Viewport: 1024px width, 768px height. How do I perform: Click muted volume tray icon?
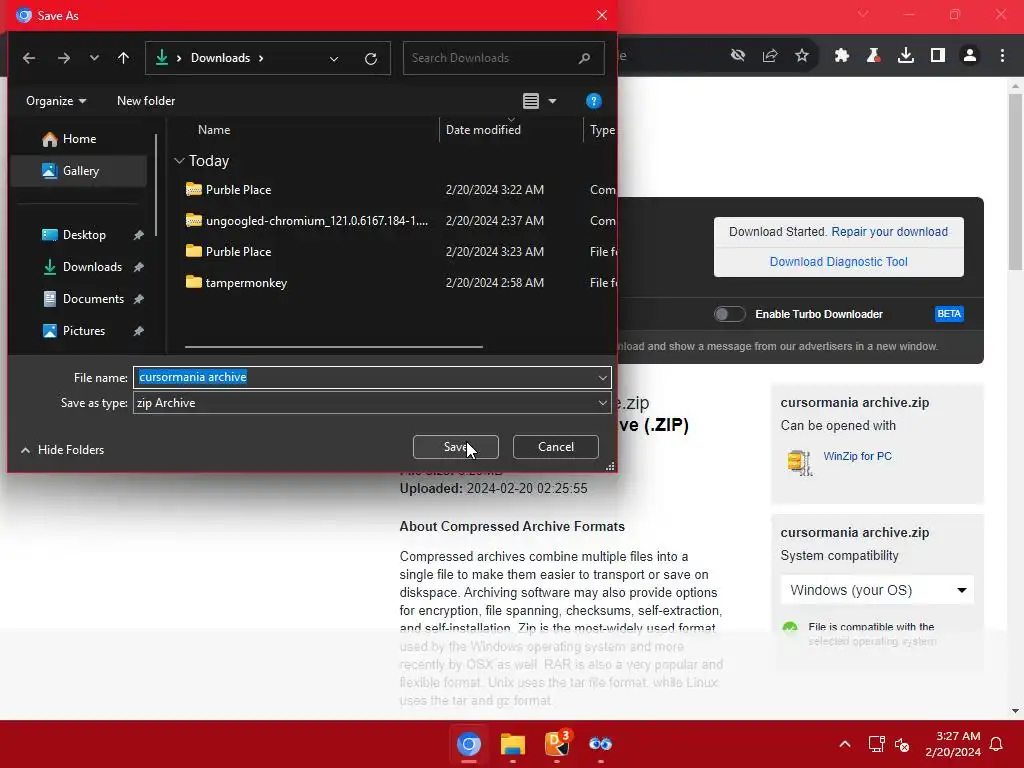tap(902, 744)
